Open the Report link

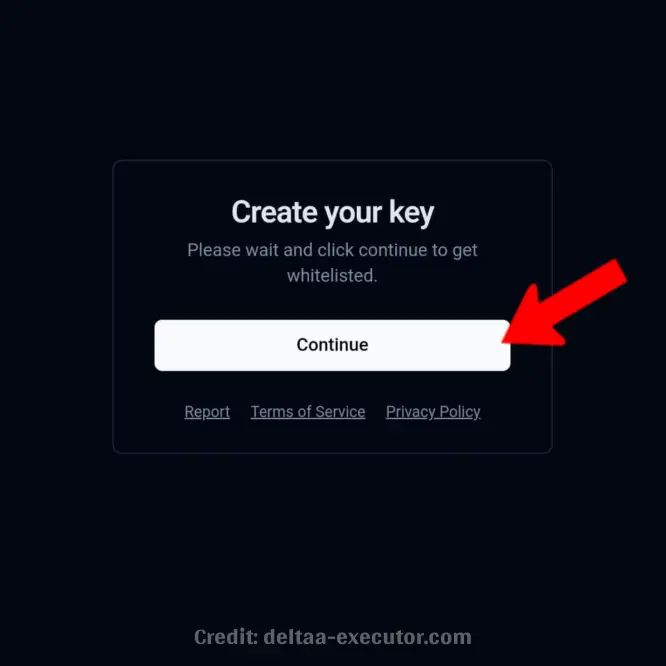[x=207, y=412]
